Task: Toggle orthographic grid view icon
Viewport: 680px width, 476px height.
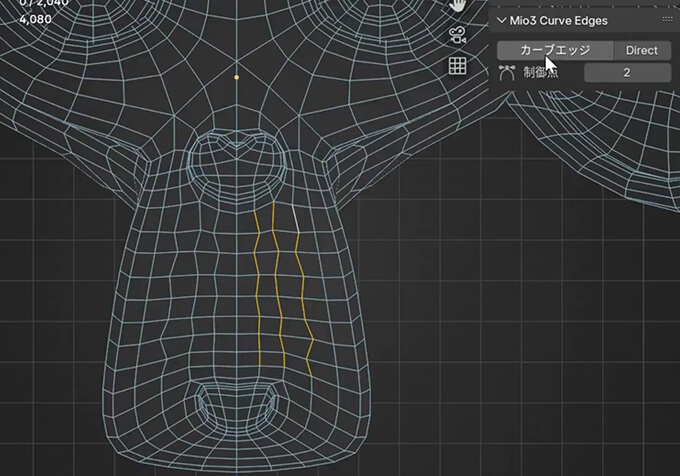Action: pos(458,66)
